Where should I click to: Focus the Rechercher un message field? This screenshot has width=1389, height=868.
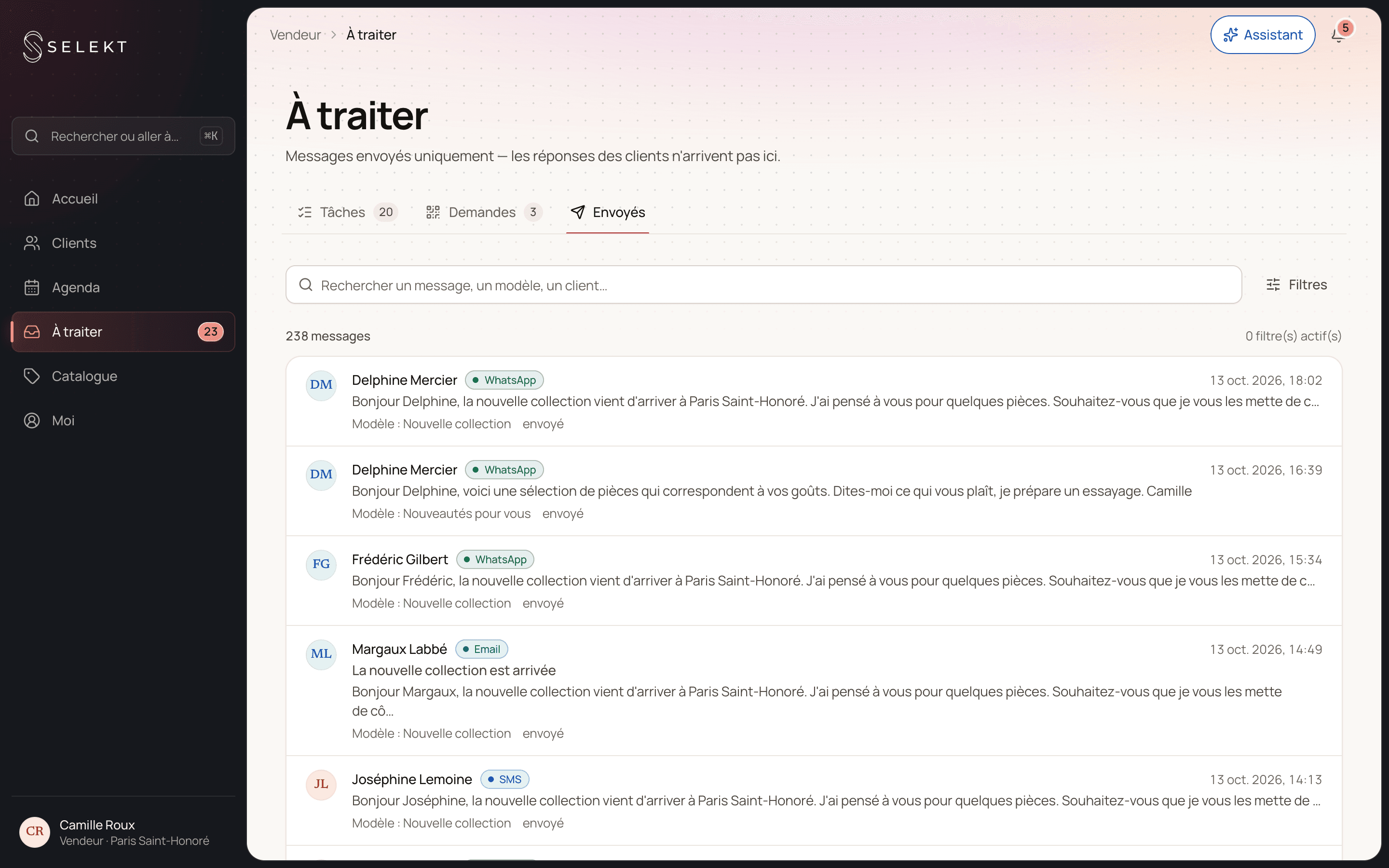pyautogui.click(x=763, y=285)
